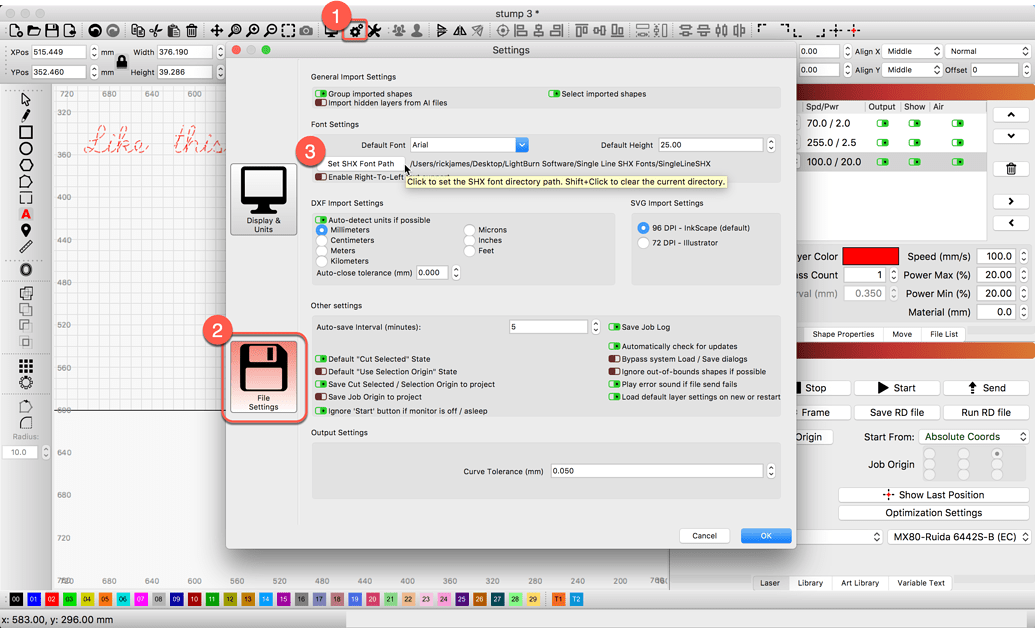Toggle Group imported shapes switch

tap(321, 94)
